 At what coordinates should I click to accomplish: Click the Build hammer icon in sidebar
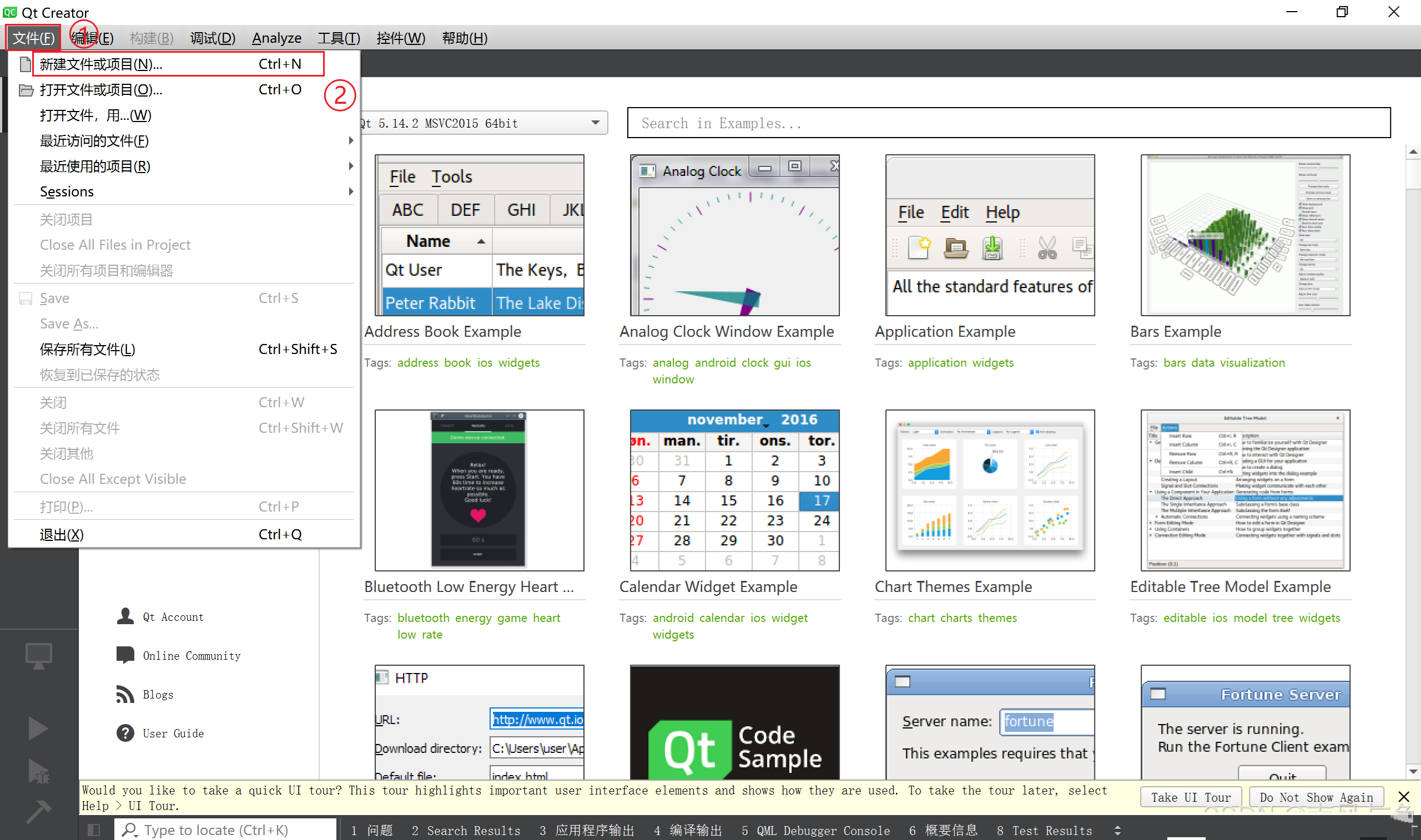pyautogui.click(x=38, y=811)
